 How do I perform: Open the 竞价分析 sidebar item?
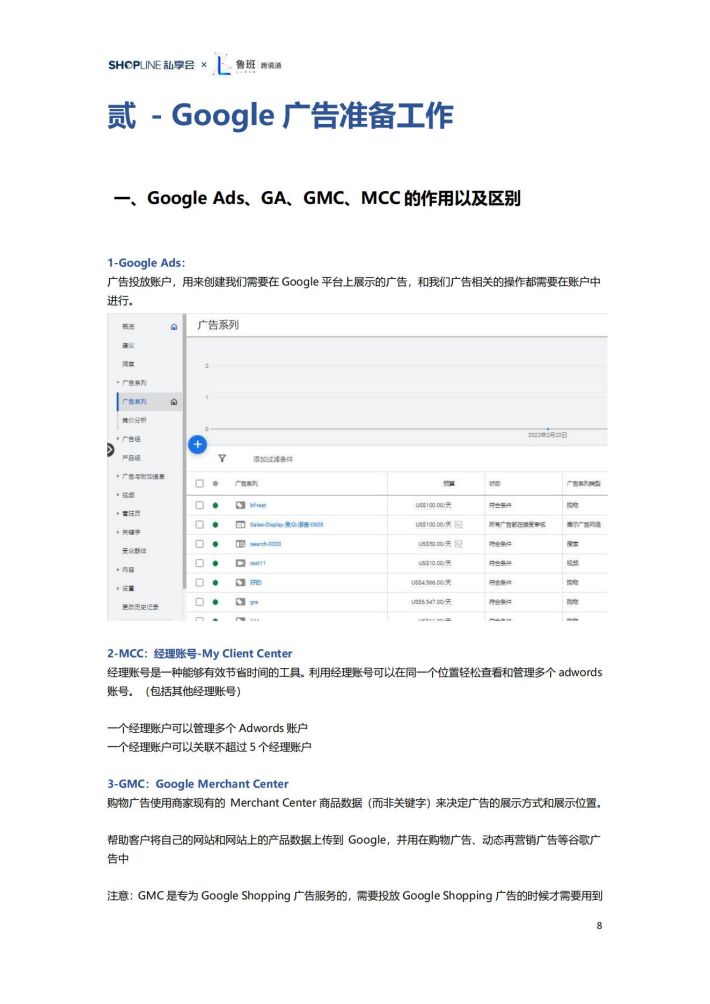pyautogui.click(x=134, y=420)
